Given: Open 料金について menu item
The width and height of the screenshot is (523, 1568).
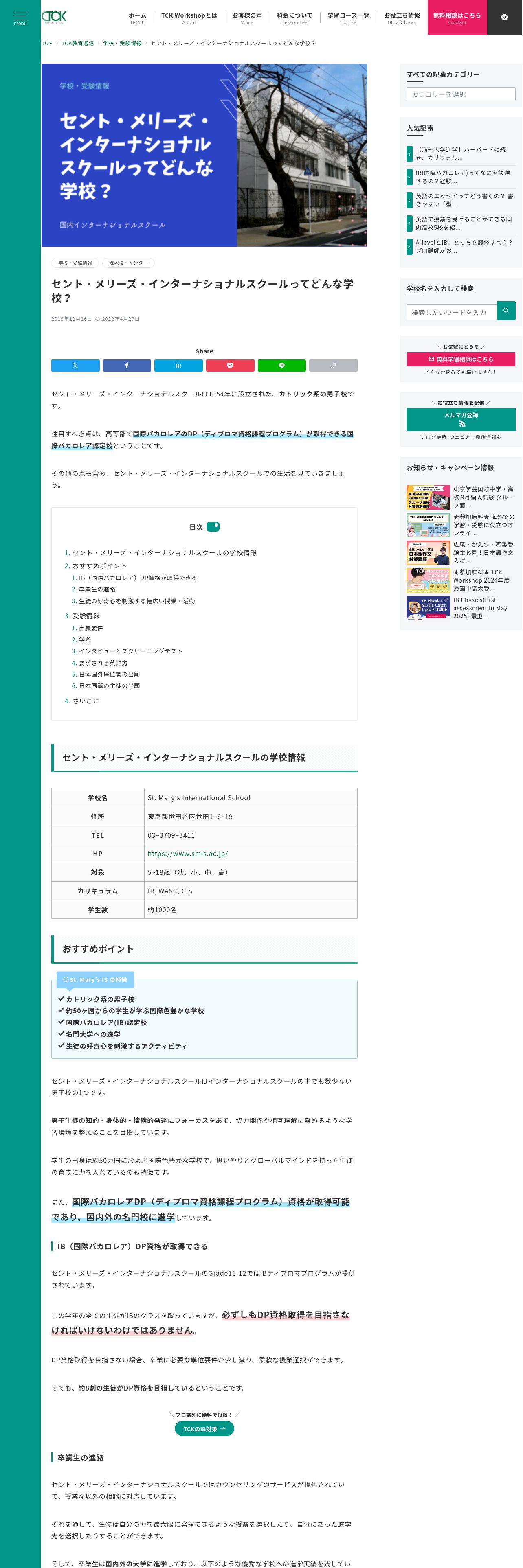Looking at the screenshot, I should [x=294, y=18].
